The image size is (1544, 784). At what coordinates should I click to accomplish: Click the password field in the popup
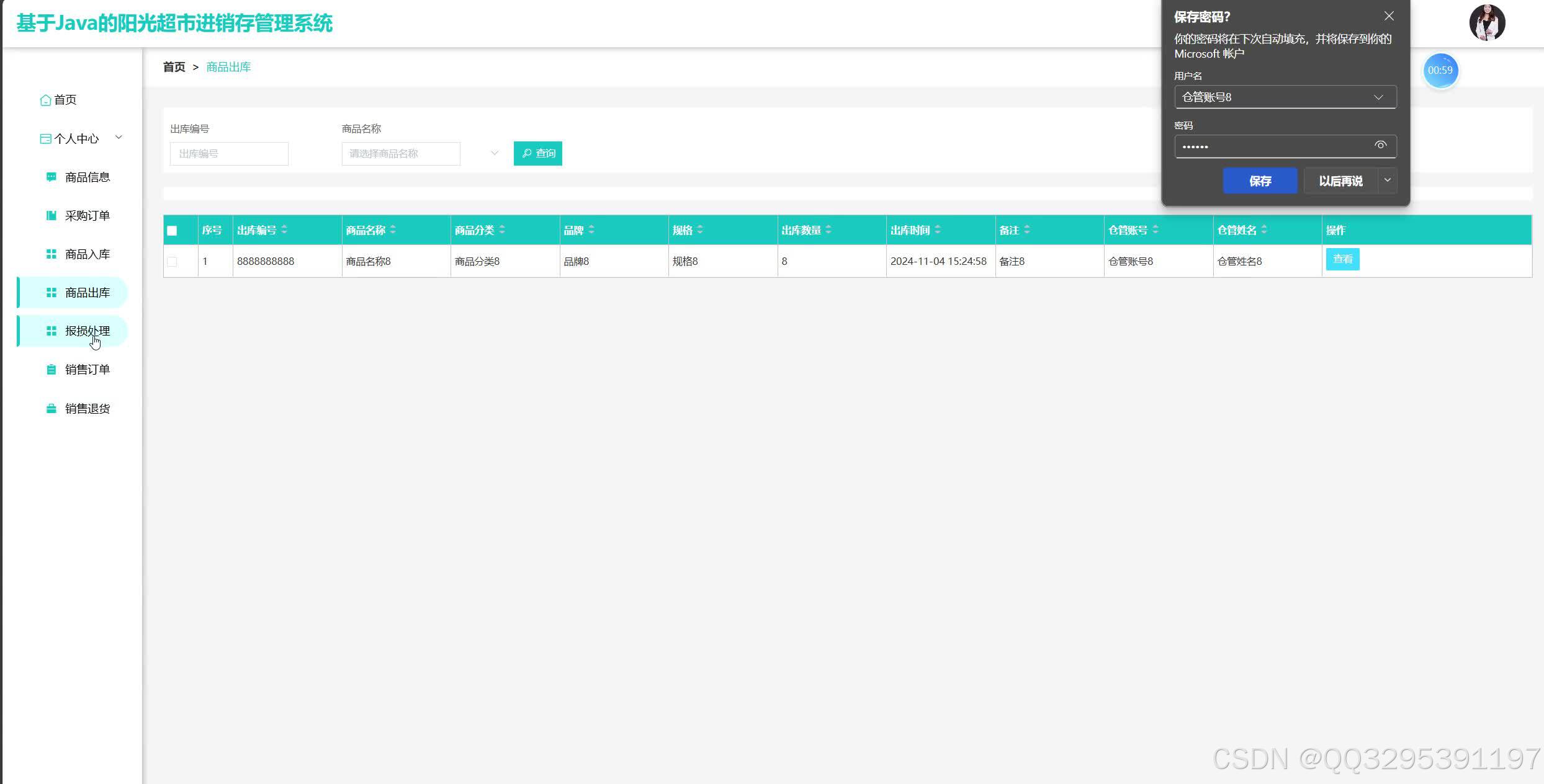(1285, 146)
